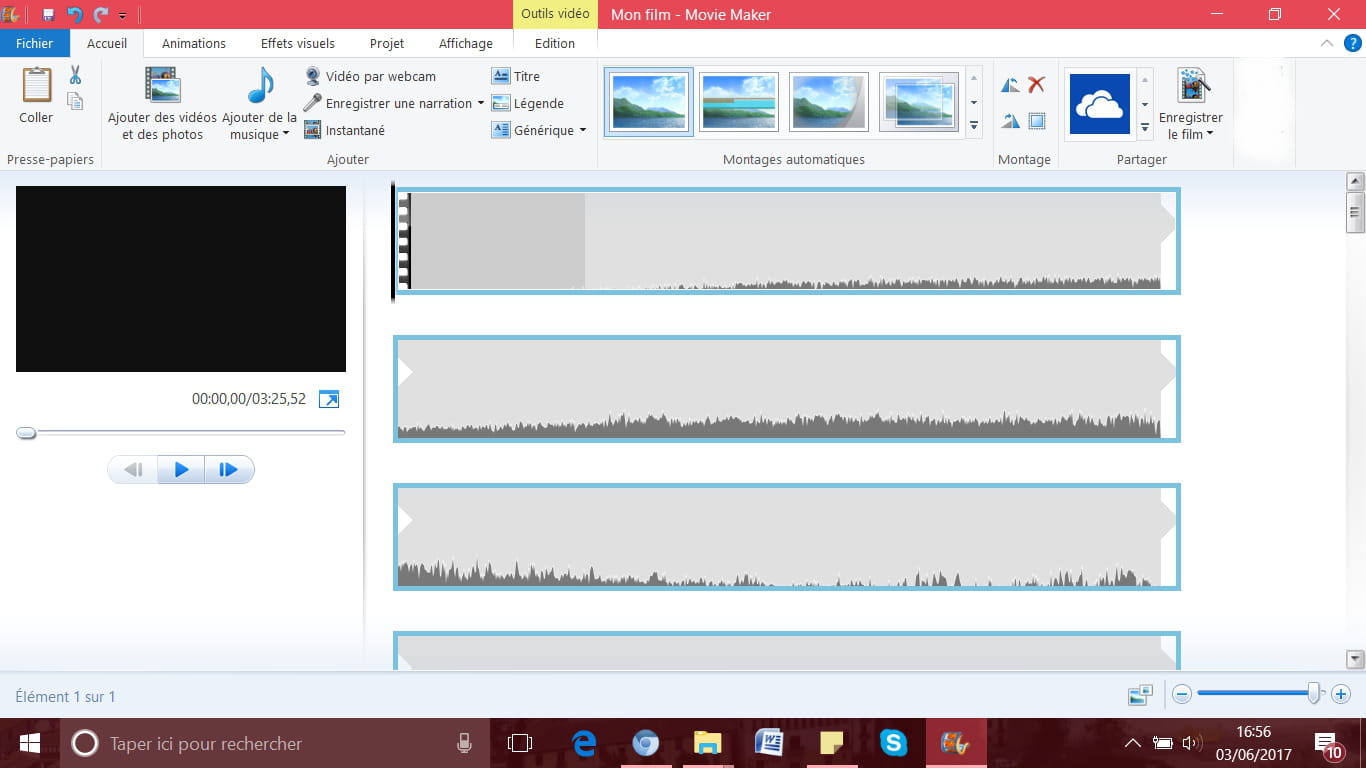
Task: Collapse the ribbon with the chevron
Action: pyautogui.click(x=1326, y=43)
